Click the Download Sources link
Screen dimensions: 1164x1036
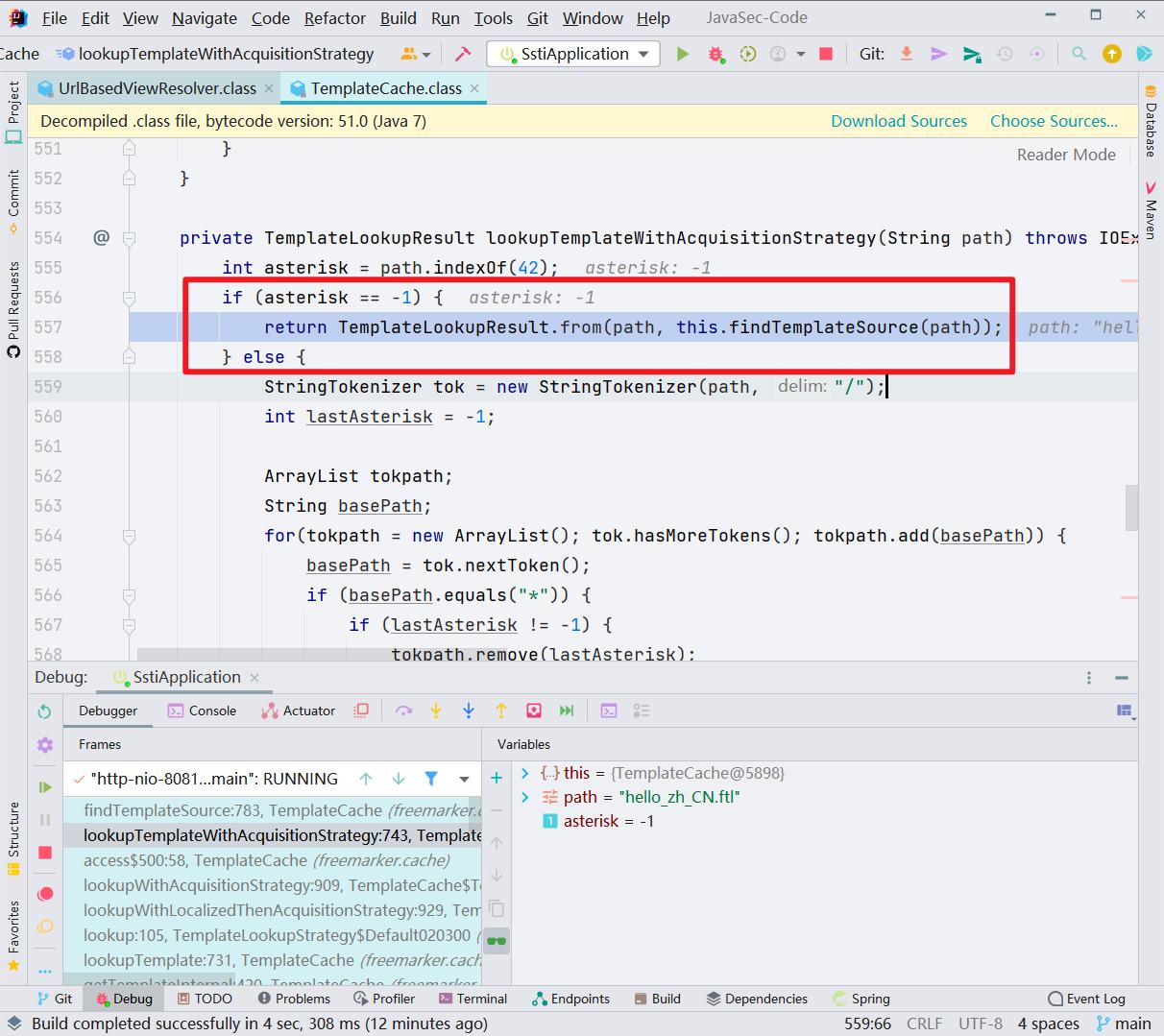[x=899, y=120]
